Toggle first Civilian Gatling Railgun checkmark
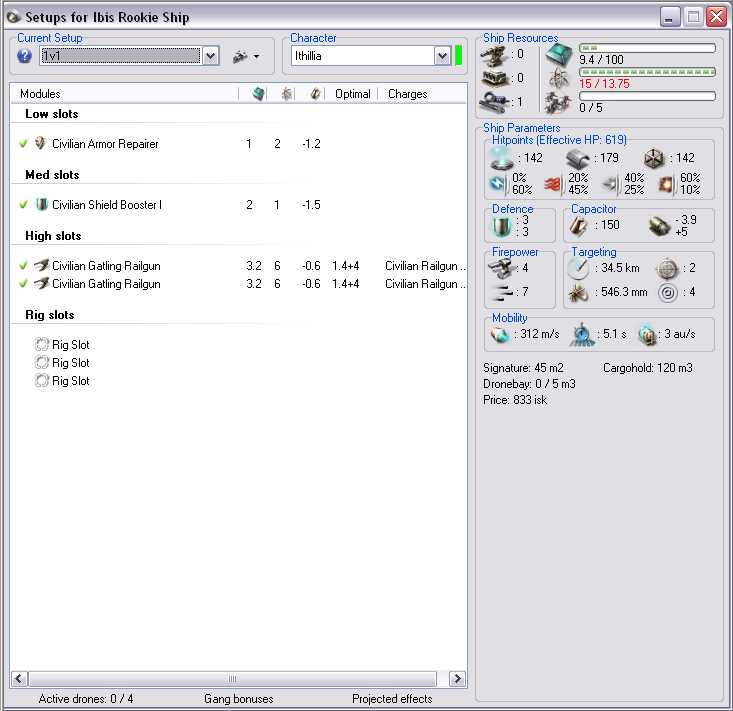733x711 pixels. point(23,266)
